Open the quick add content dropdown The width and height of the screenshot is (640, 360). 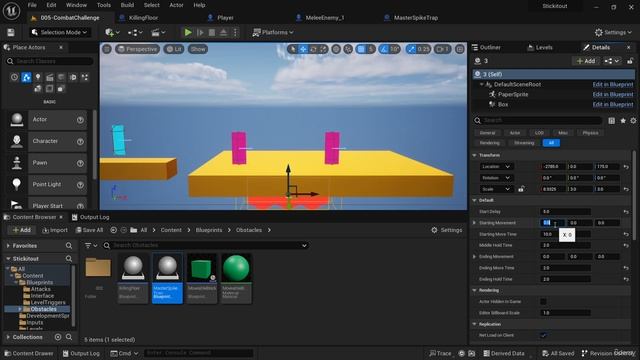[112, 32]
